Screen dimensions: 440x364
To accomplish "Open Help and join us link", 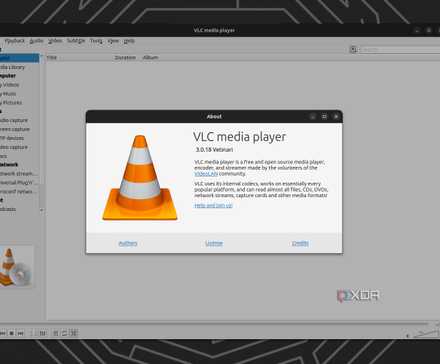I will pyautogui.click(x=213, y=206).
